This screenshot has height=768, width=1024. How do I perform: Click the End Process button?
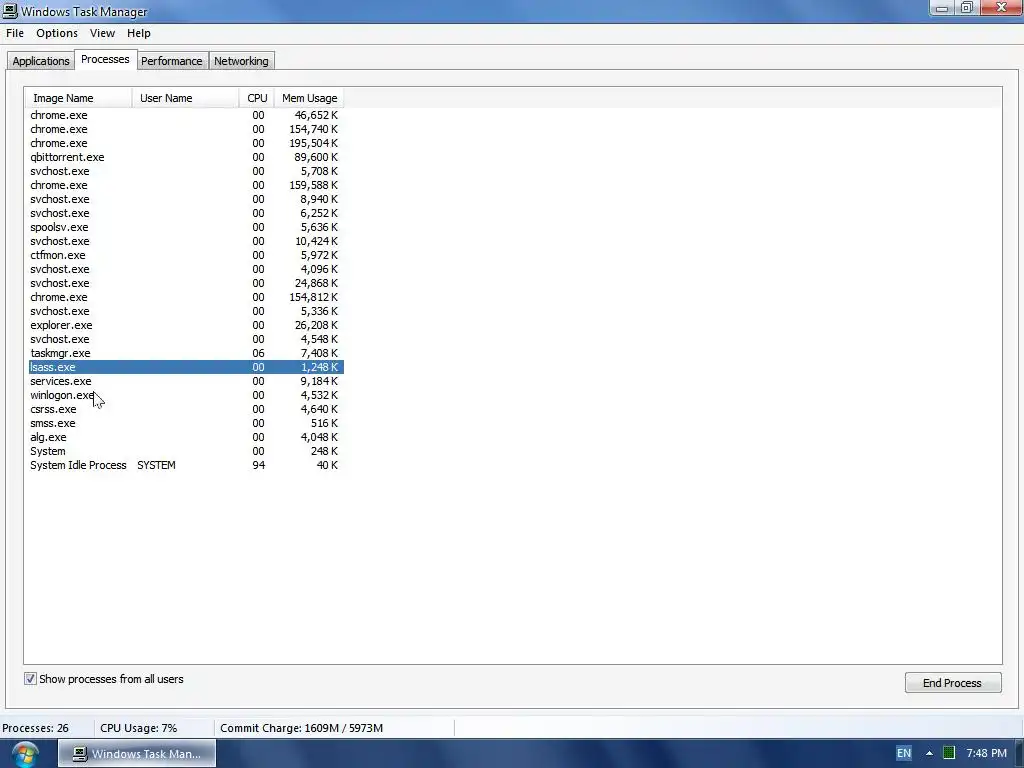pyautogui.click(x=952, y=682)
